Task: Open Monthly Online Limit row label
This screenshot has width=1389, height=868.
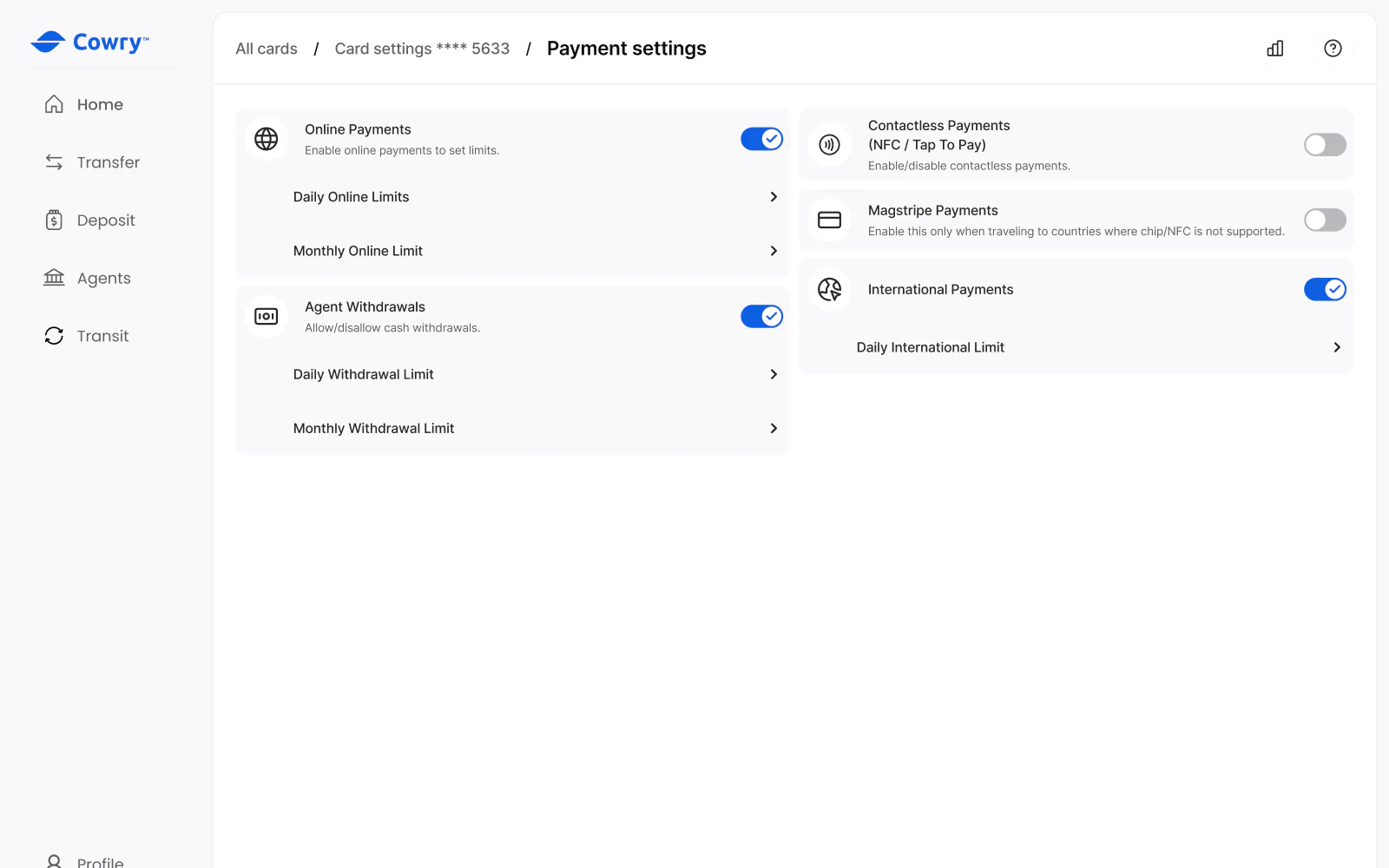Action: coord(358,251)
